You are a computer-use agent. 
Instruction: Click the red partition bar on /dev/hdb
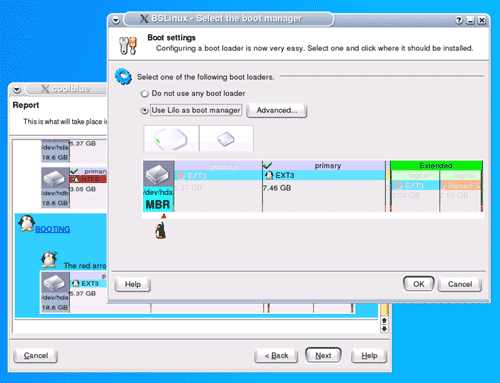88,179
